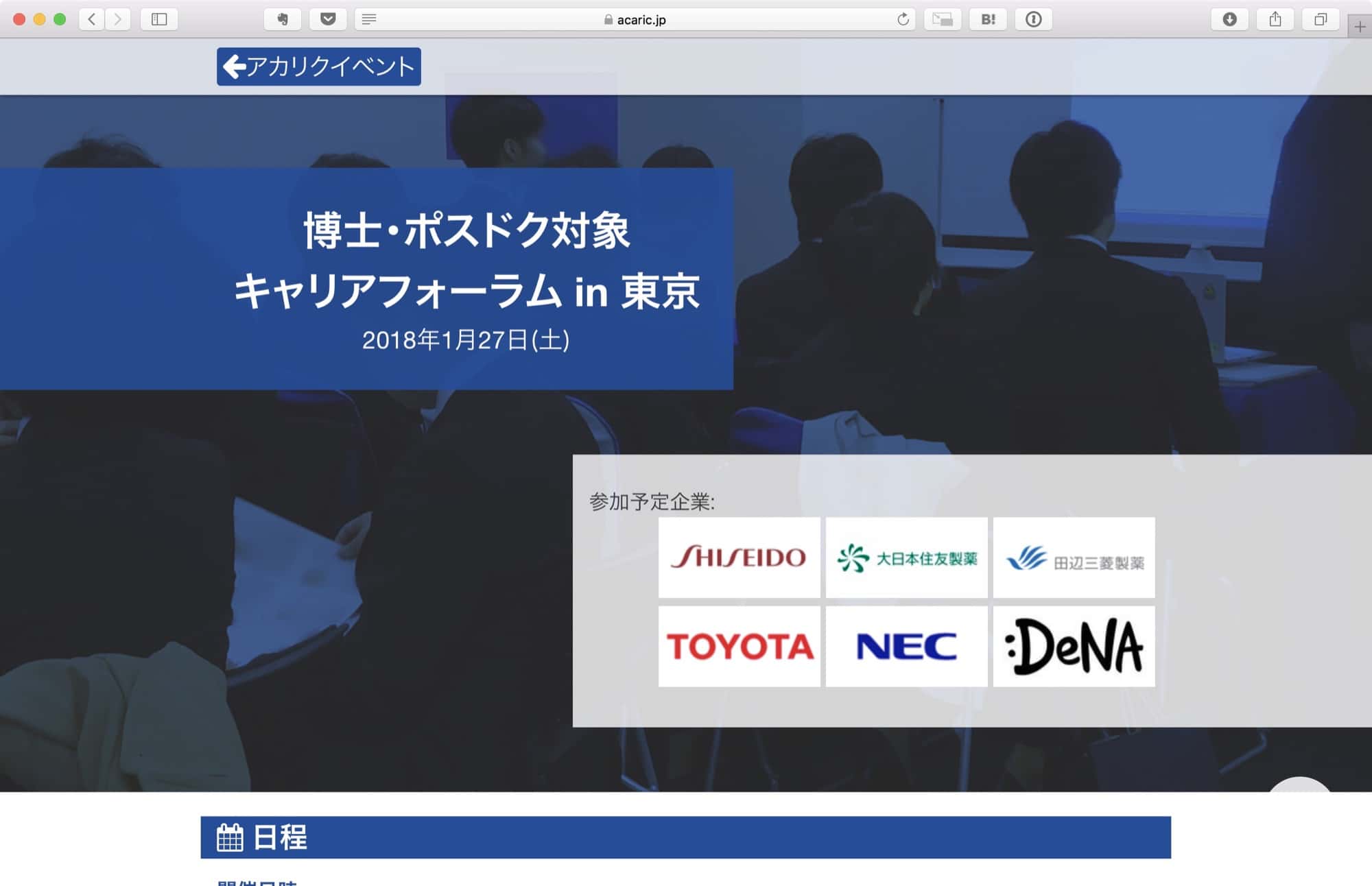Open the Safari downloads button
Viewport: 1372px width, 886px height.
[x=1229, y=19]
